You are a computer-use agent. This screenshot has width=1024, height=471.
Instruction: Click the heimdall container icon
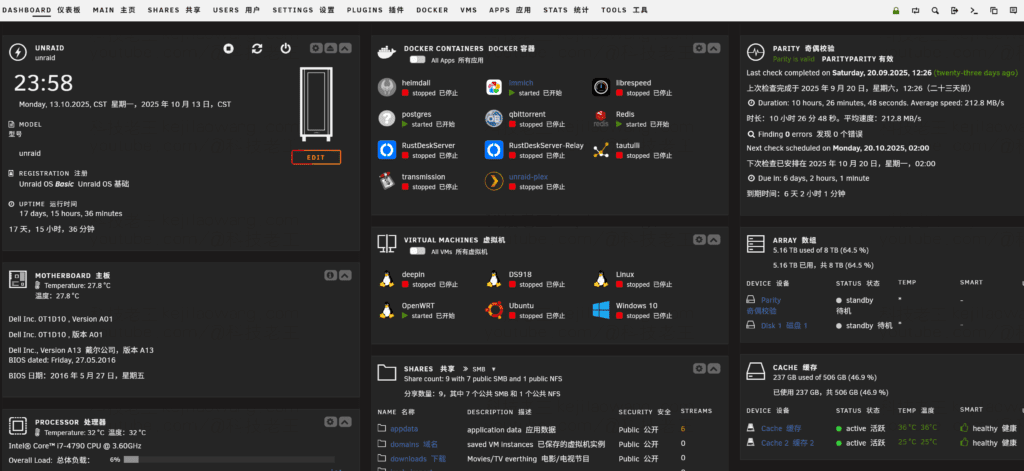(x=387, y=87)
